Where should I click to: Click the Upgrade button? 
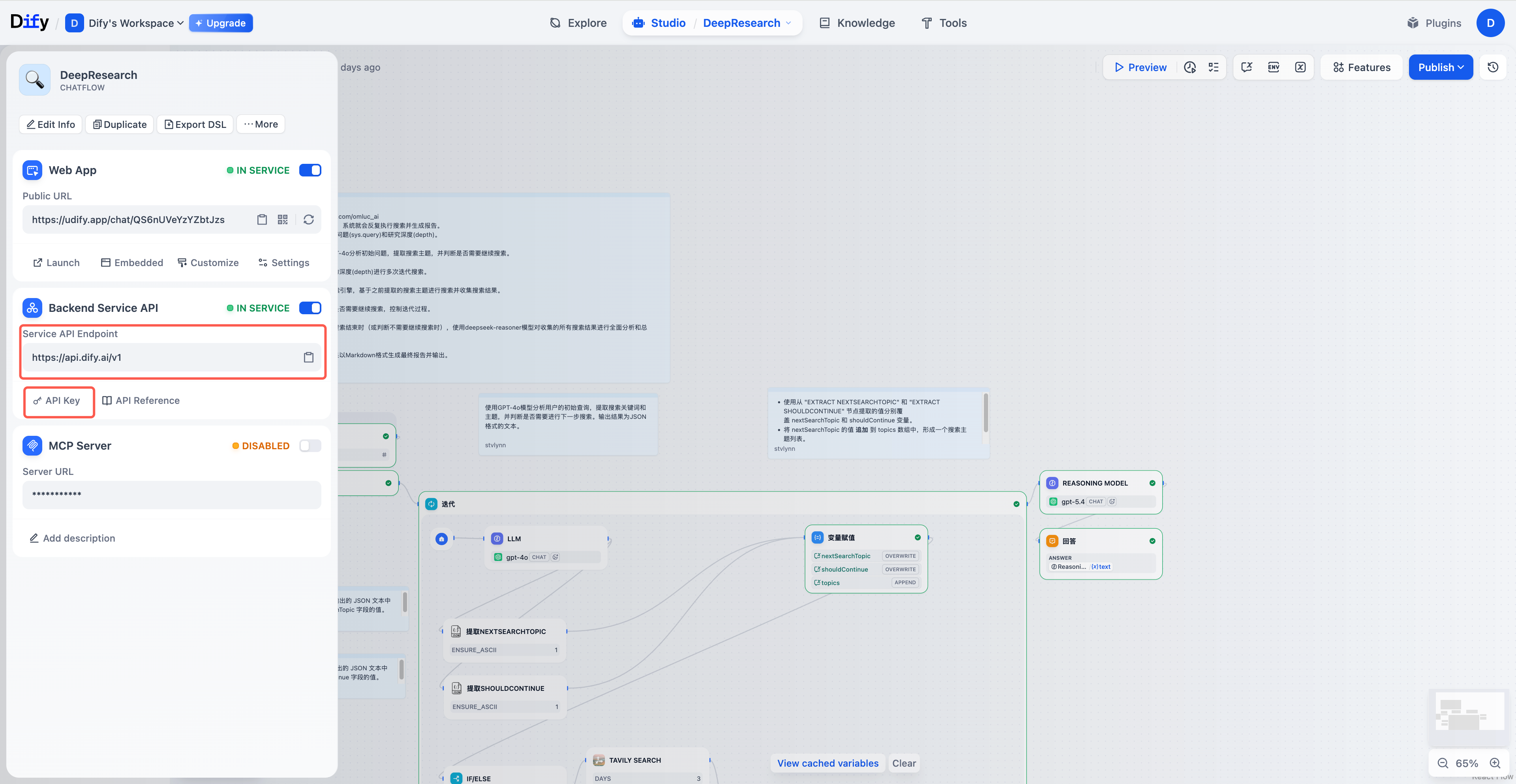221,23
